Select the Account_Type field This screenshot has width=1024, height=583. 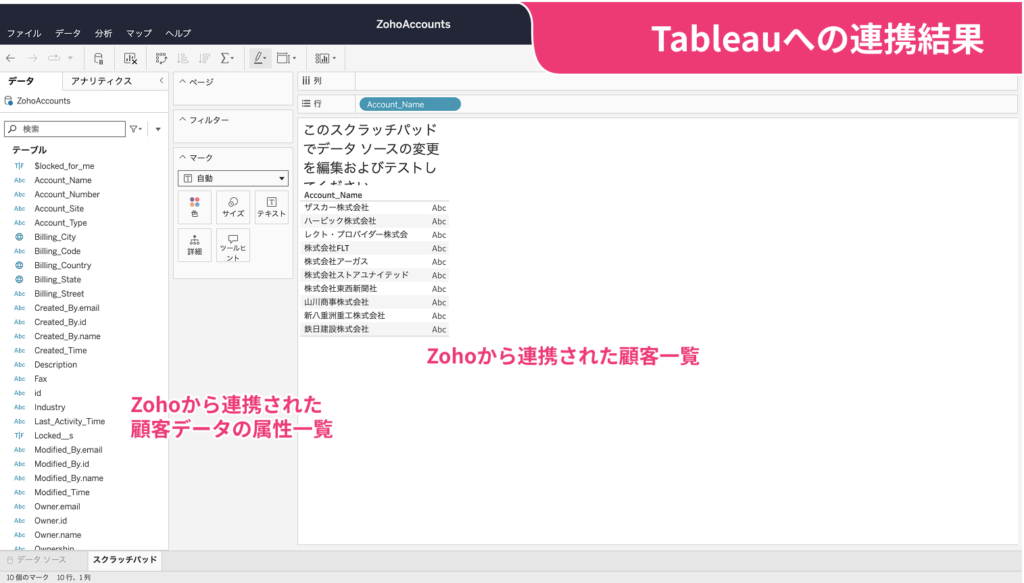pos(60,223)
